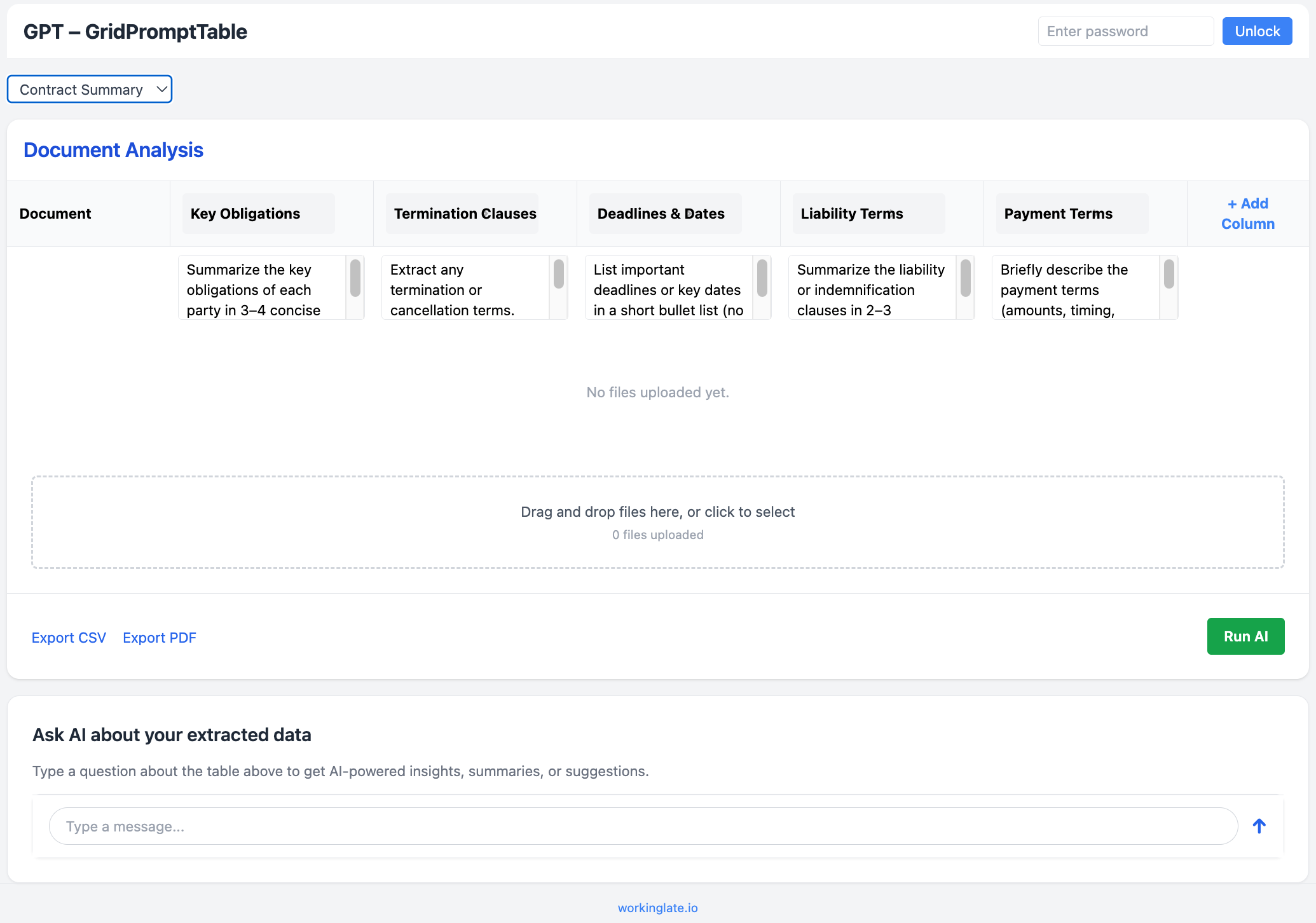Edit the Key Obligations column header
1316x923 pixels.
click(258, 214)
